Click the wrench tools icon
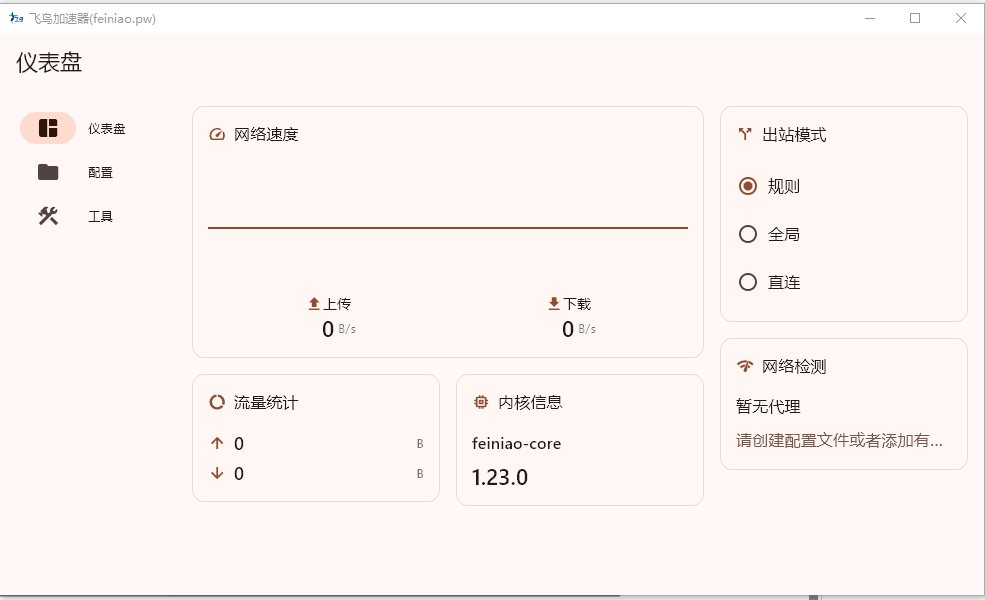The height and width of the screenshot is (600, 985). click(48, 216)
